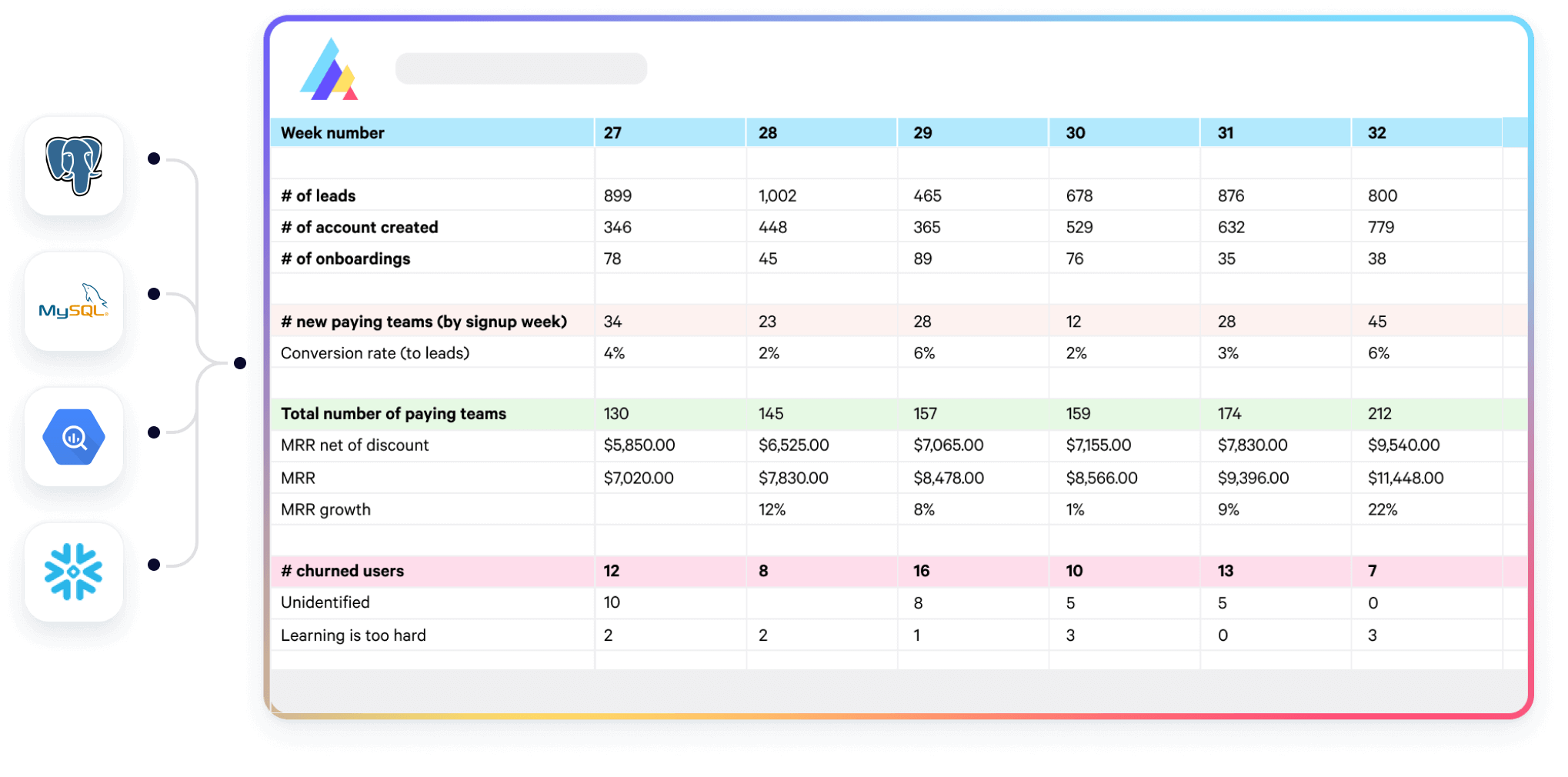
Task: Choose the Snowflake data source icon
Action: pos(74,572)
